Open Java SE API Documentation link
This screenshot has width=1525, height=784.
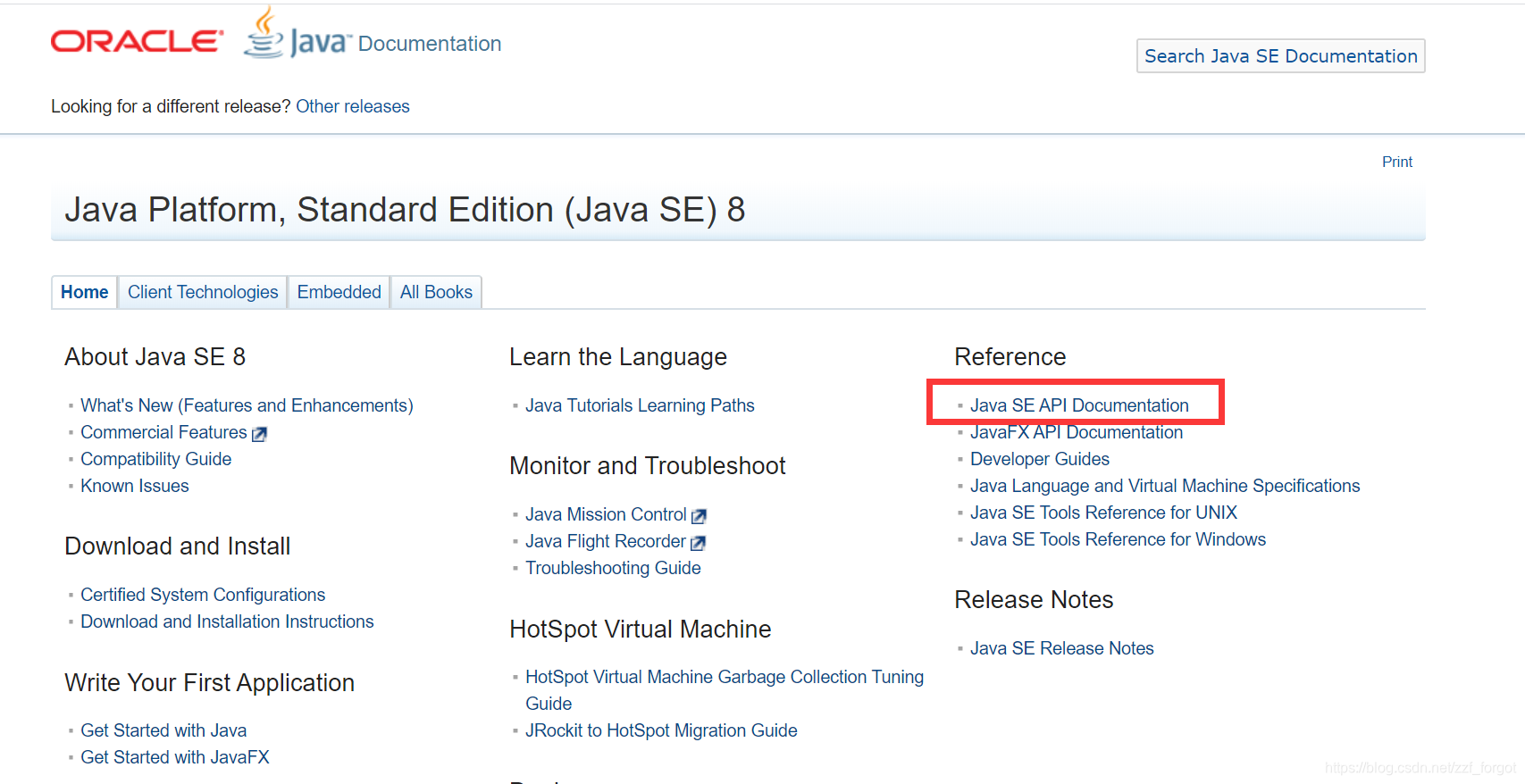(x=1079, y=405)
